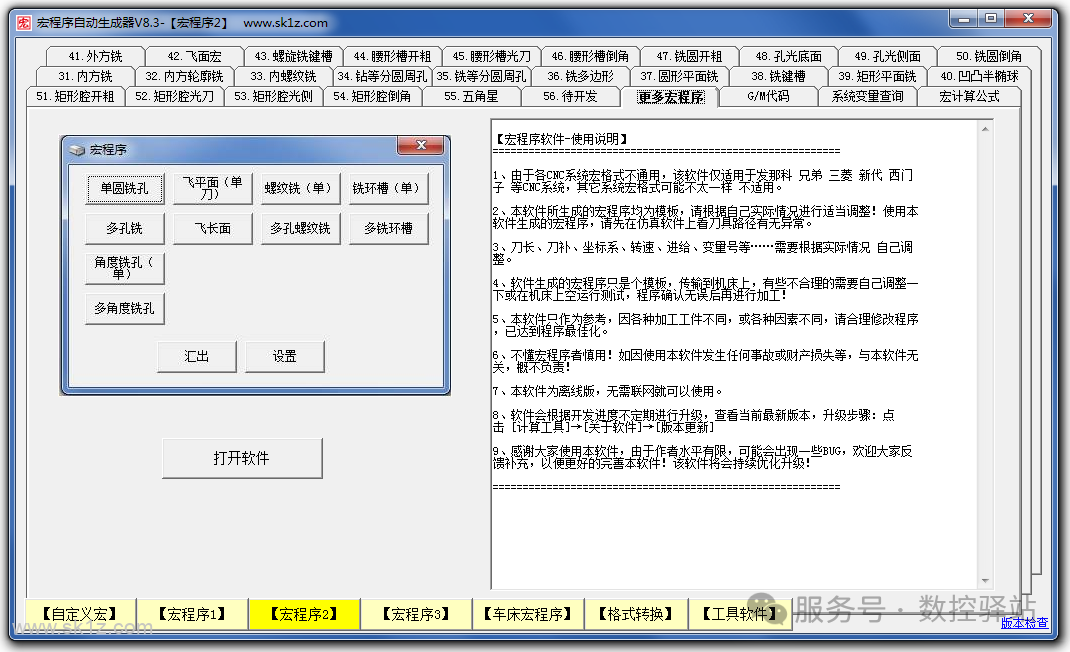This screenshot has width=1070, height=652.
Task: Click the 飞长面 button
Action: click(213, 229)
